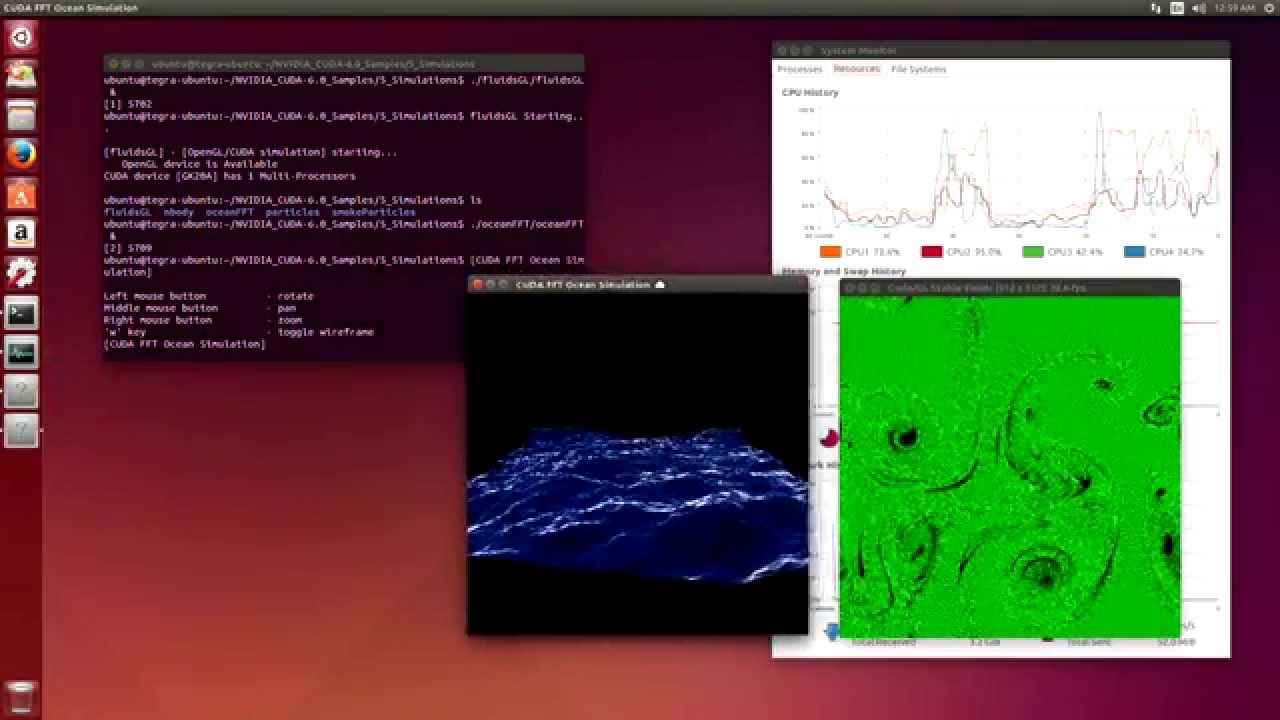Select first unknown question-mark launcher icon
Screen dimensions: 1280x720
(21, 392)
